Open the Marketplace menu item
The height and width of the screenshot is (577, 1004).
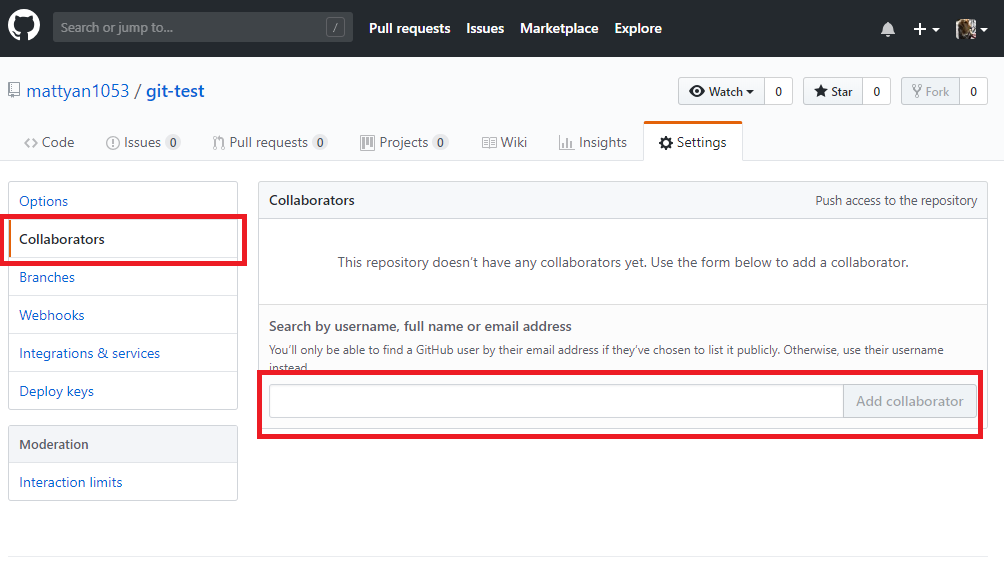pyautogui.click(x=559, y=28)
